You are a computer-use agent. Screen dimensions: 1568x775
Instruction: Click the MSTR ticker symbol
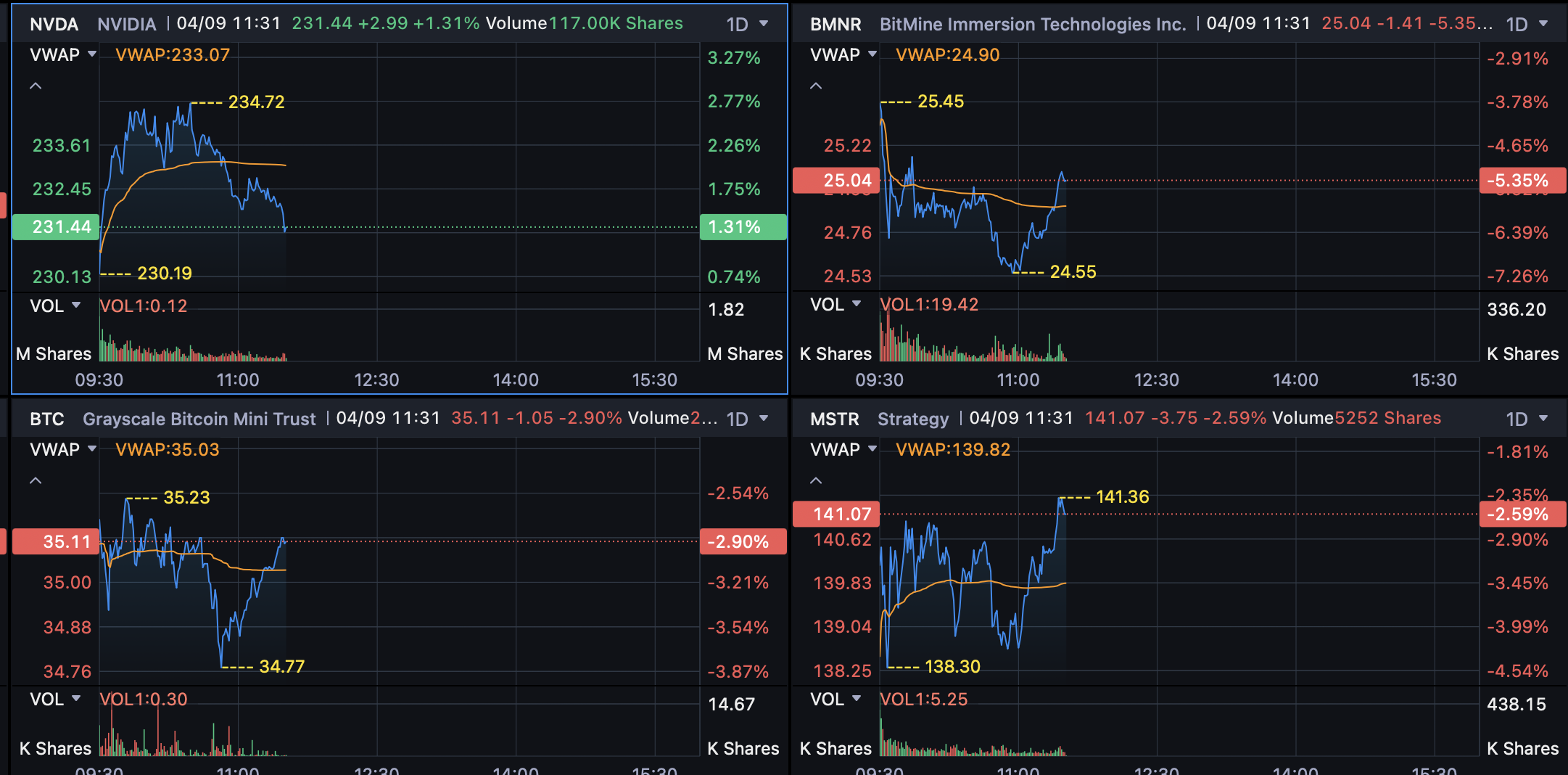pos(835,419)
